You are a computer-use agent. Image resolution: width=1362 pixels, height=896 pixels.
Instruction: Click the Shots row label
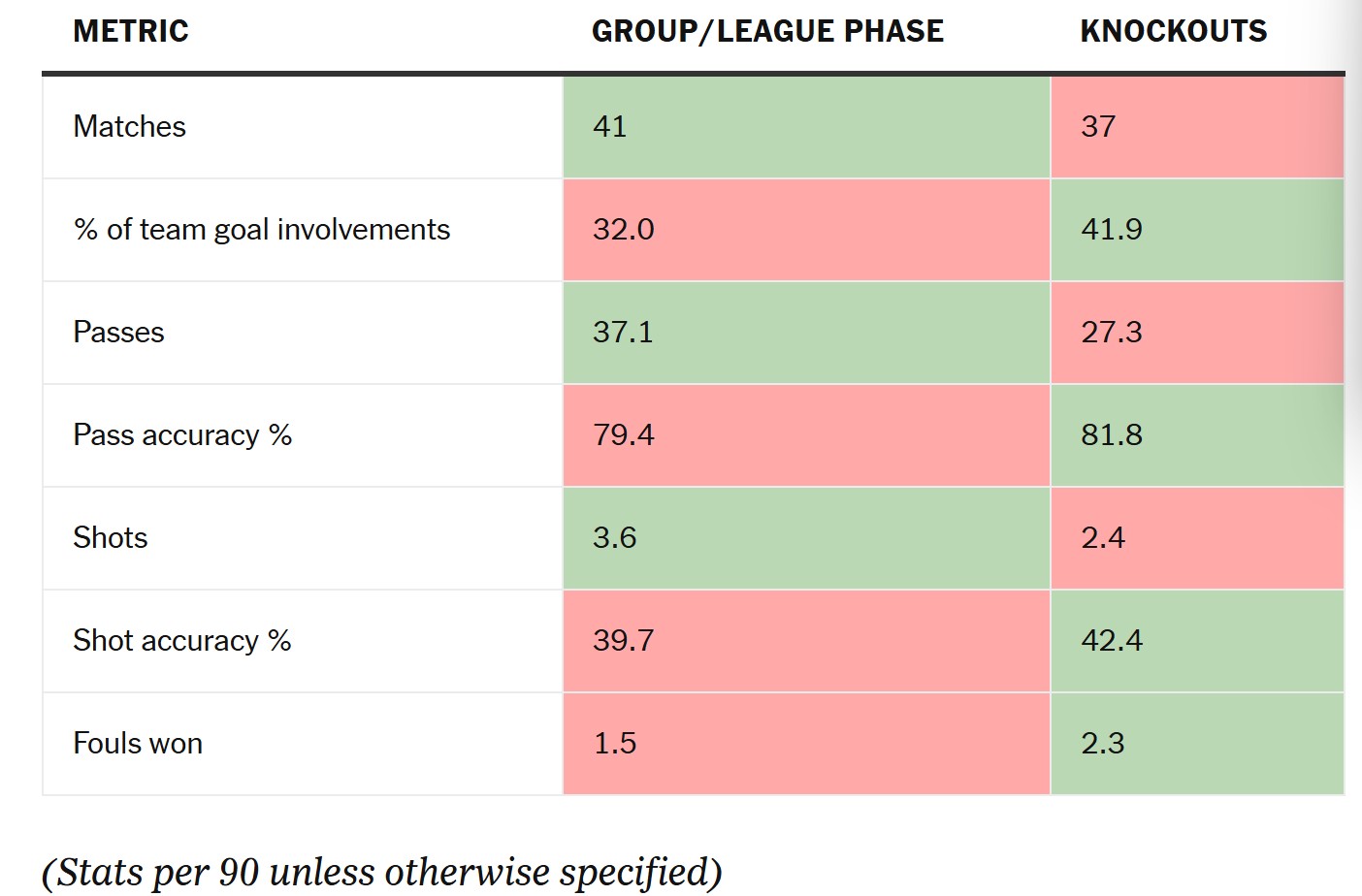pos(111,537)
